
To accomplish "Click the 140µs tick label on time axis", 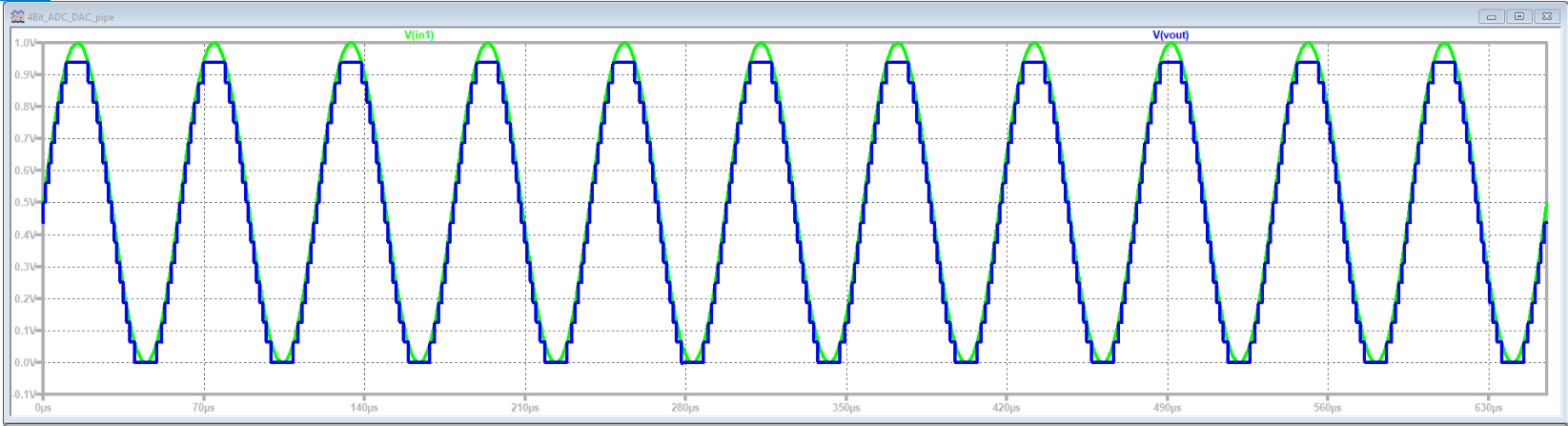I will coord(364,408).
